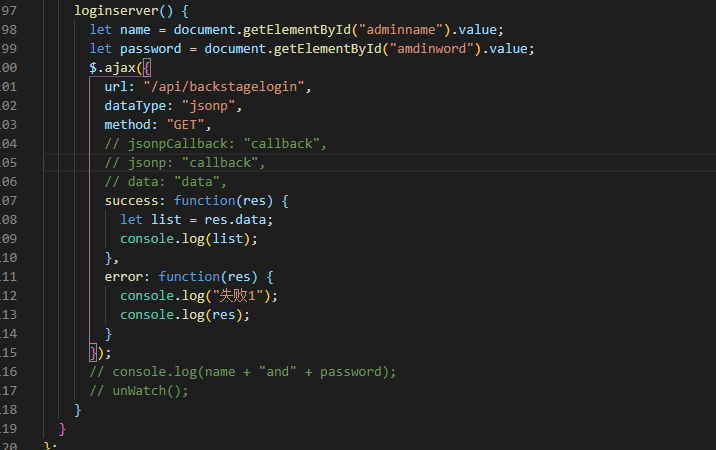Click the 'method' property key
Image resolution: width=716 pixels, height=450 pixels.
pos(127,125)
